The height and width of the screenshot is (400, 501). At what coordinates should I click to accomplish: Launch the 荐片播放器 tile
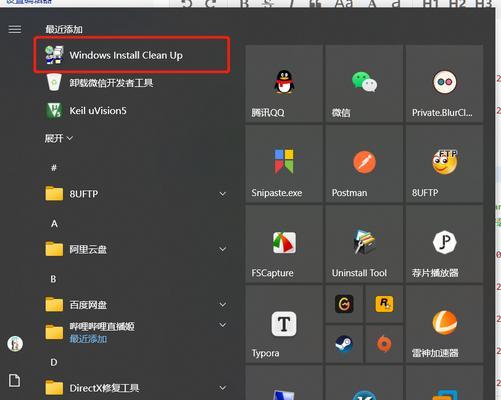(445, 244)
